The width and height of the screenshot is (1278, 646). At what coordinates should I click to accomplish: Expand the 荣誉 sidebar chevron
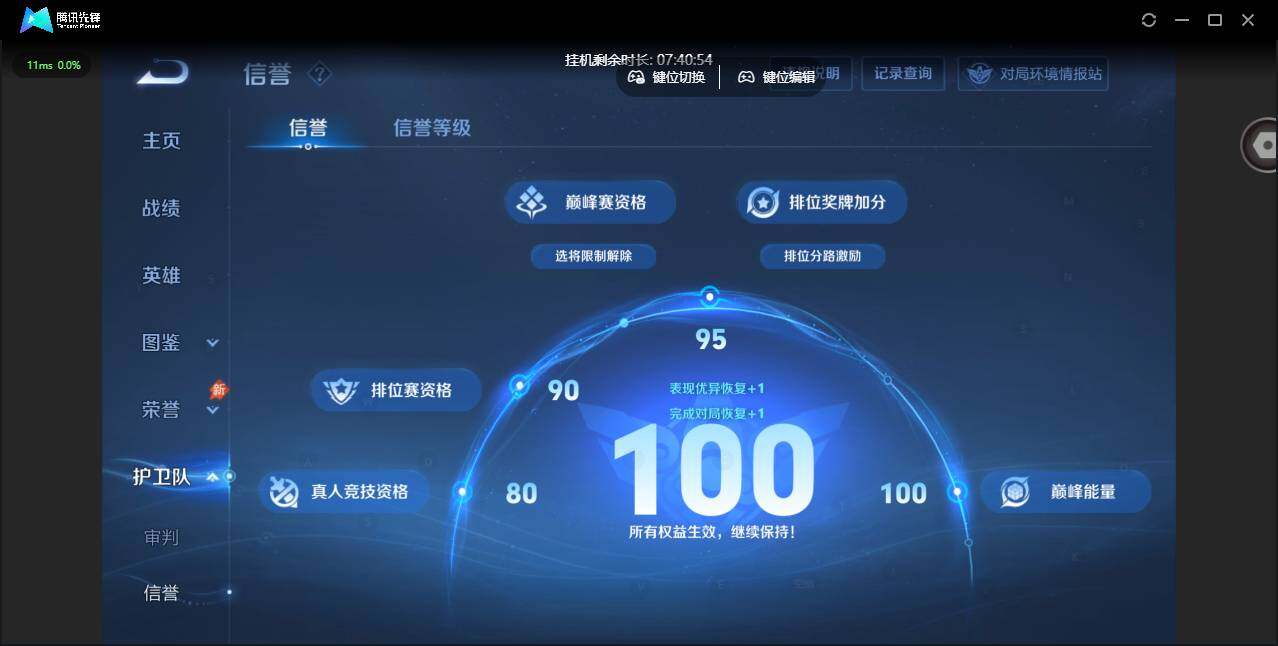click(x=212, y=410)
